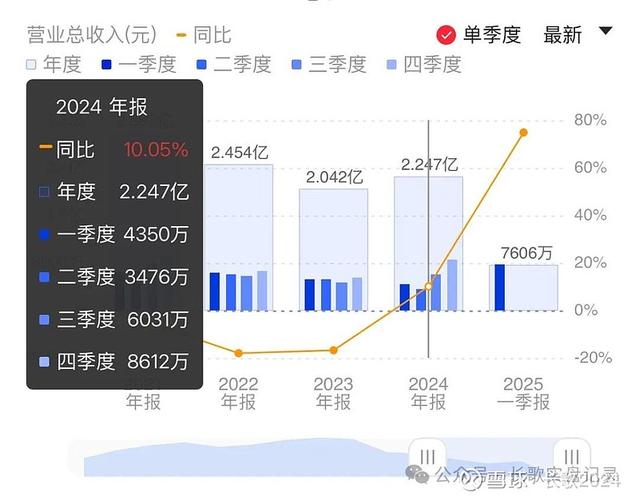
Task: Toggle the 单季度 red checkmark option
Action: click(446, 35)
